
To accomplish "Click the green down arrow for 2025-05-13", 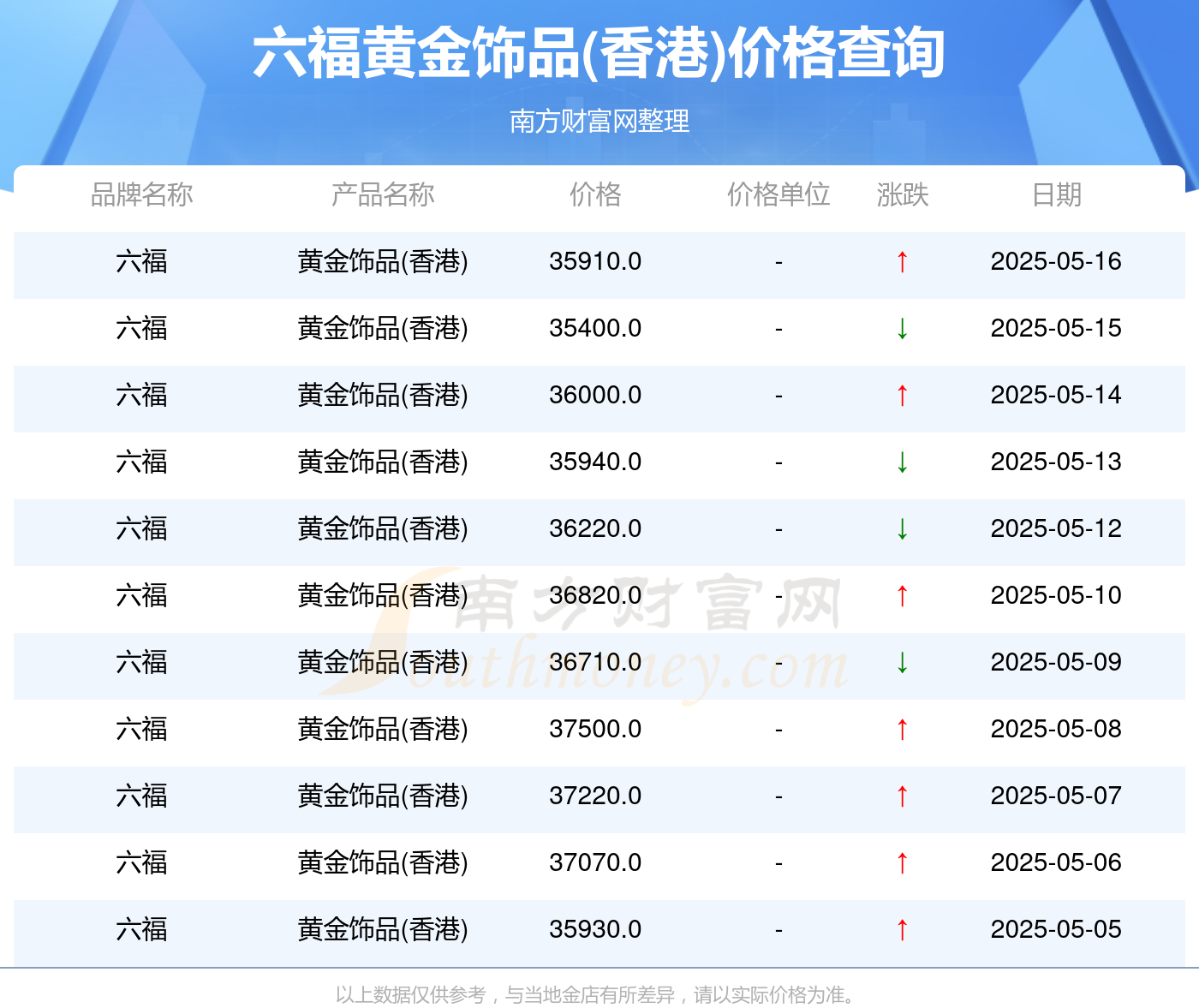I will tap(902, 462).
